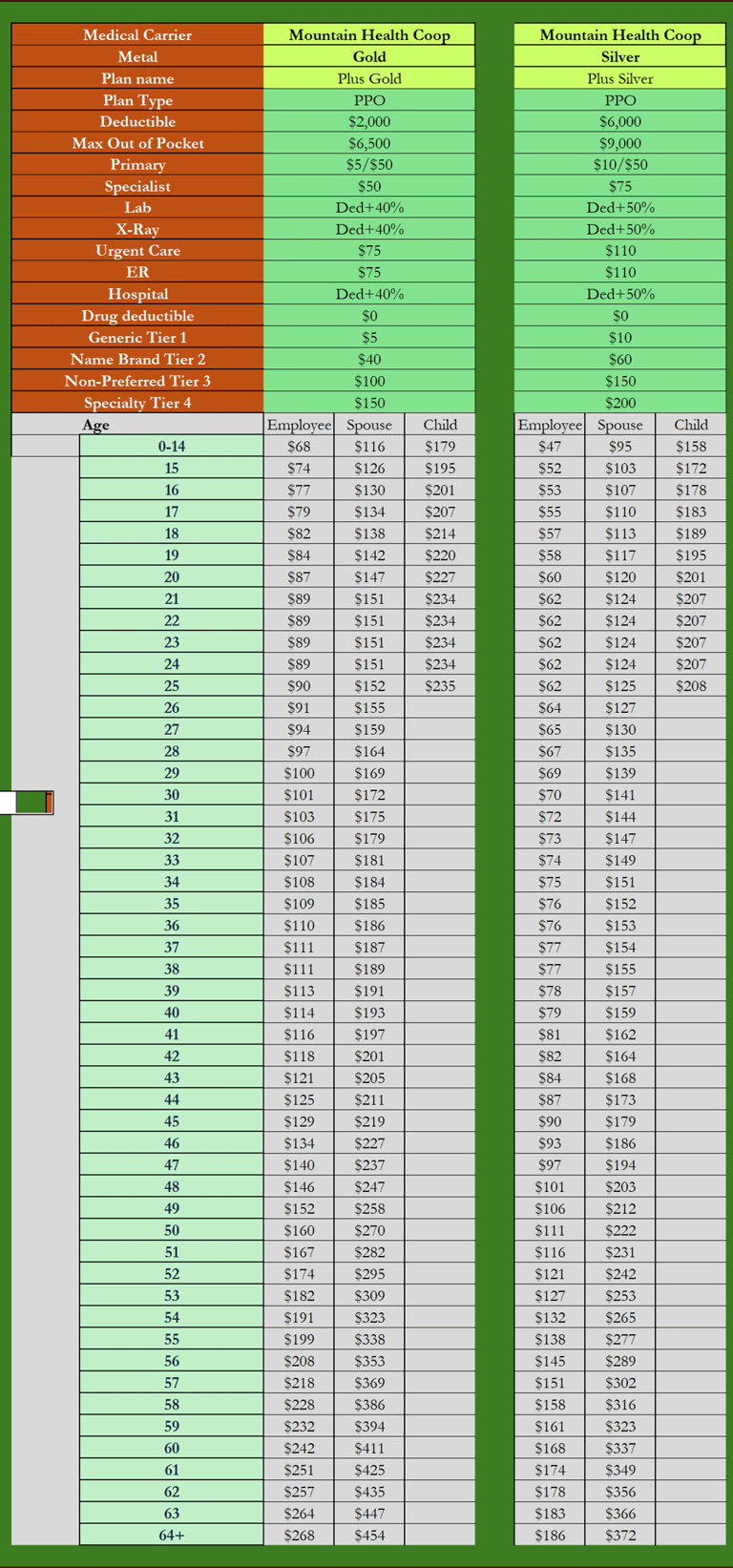Select the "ER" row label
This screenshot has height=1568, width=733.
pos(137,272)
